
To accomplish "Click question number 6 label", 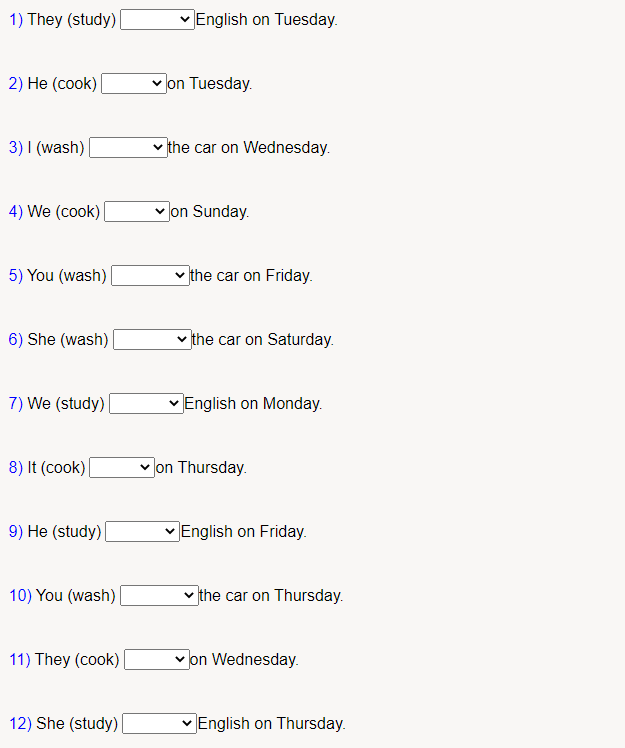I will pyautogui.click(x=15, y=340).
